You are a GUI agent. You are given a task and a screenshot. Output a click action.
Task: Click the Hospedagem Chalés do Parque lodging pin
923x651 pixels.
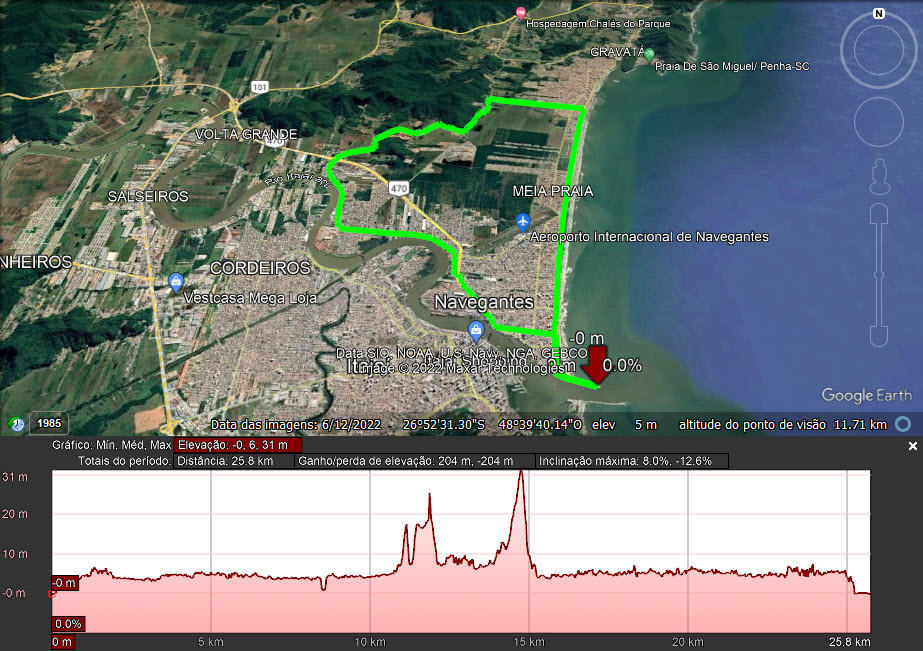tap(520, 12)
